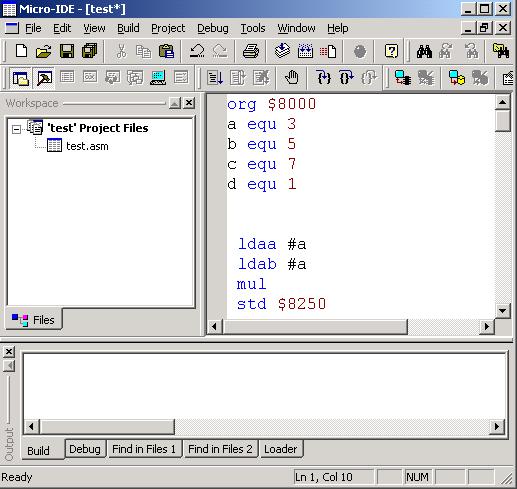The height and width of the screenshot is (489, 517).
Task: Switch to the Build output tab
Action: pos(42,450)
